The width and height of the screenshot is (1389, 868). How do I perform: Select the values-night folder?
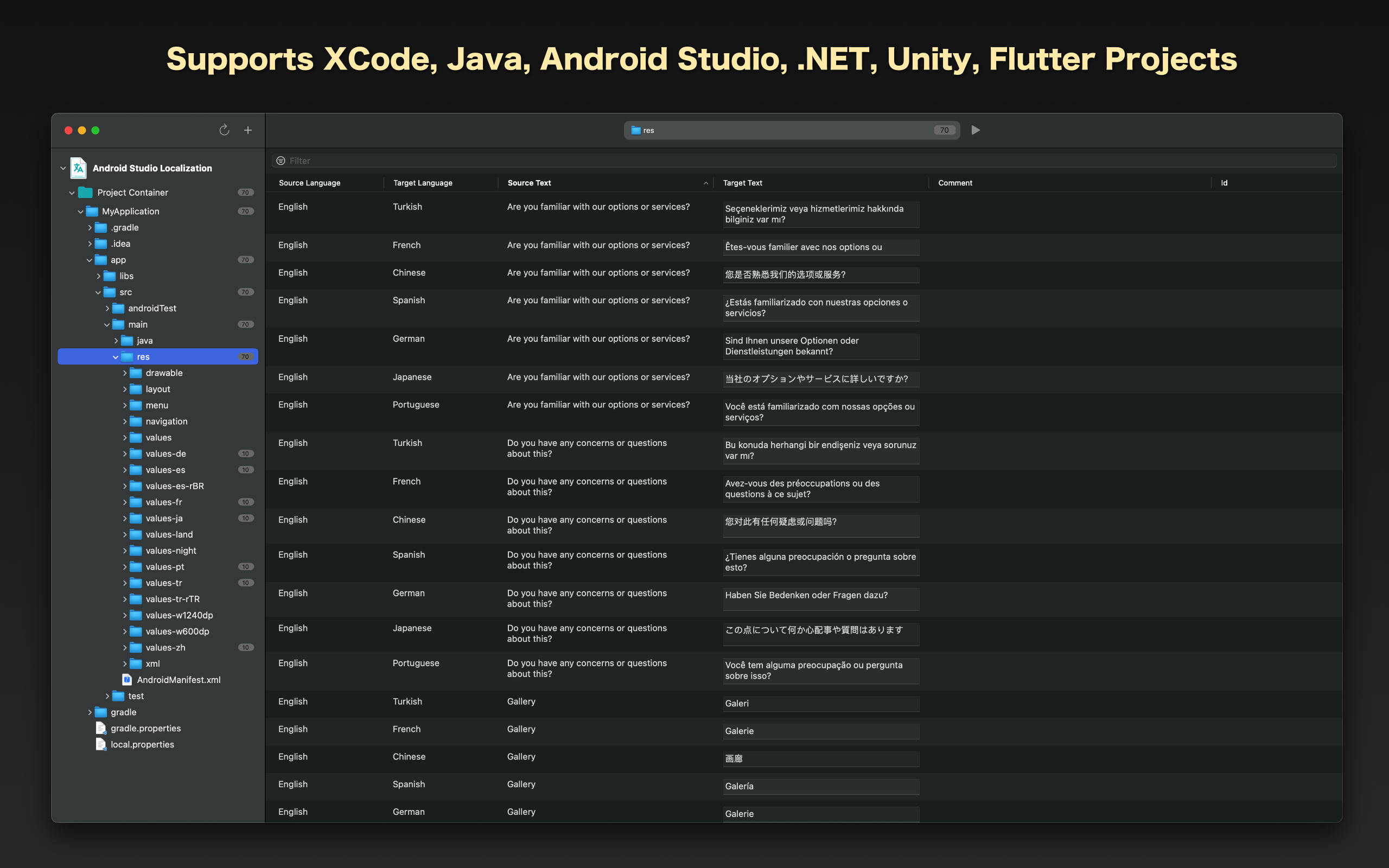[x=158, y=550]
